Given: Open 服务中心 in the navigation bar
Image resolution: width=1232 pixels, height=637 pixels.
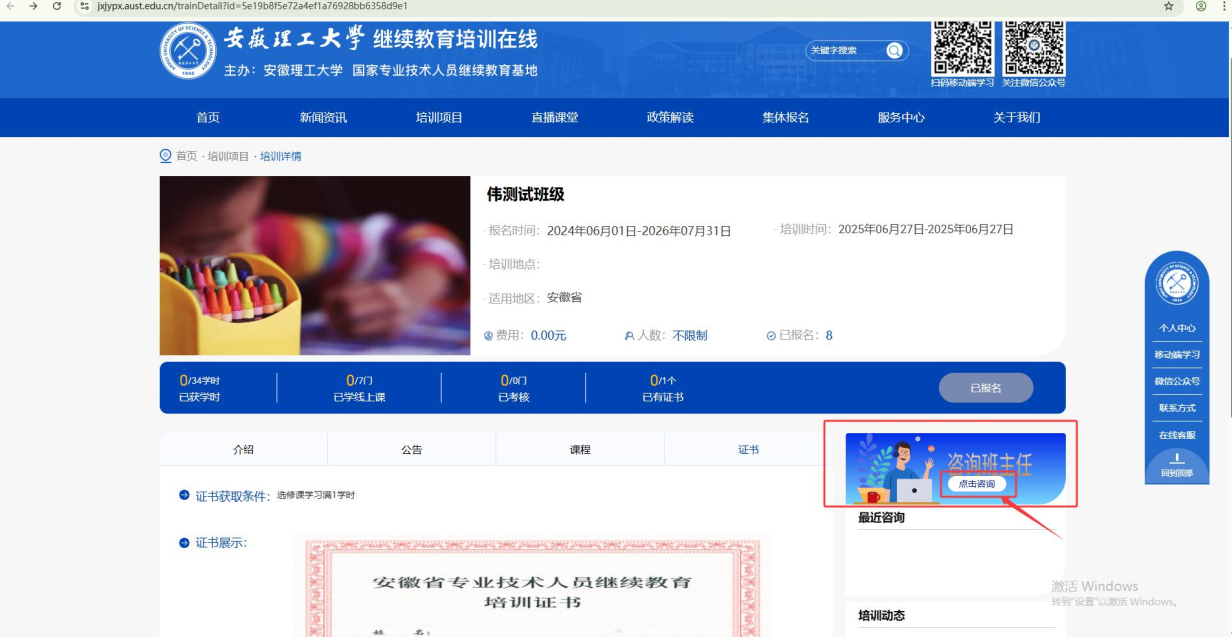Looking at the screenshot, I should pyautogui.click(x=901, y=117).
